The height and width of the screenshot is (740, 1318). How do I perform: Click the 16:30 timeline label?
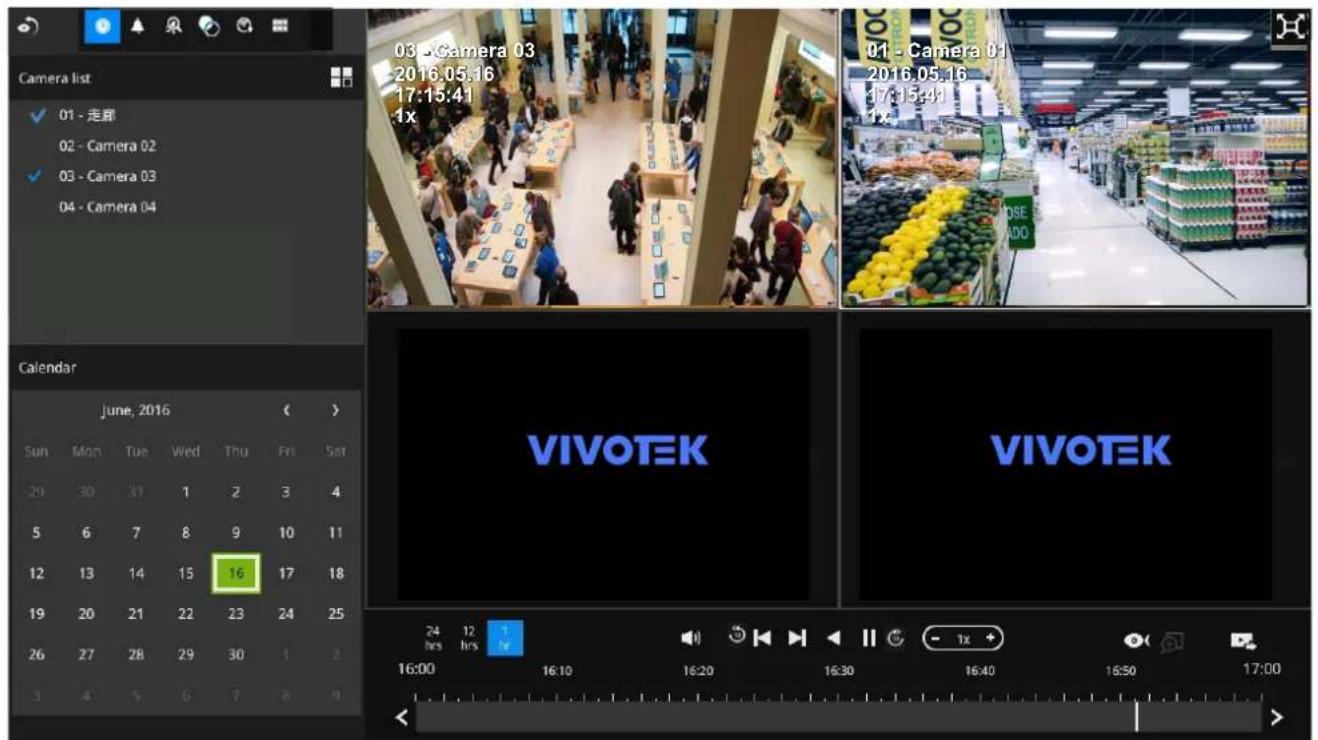[x=838, y=670]
